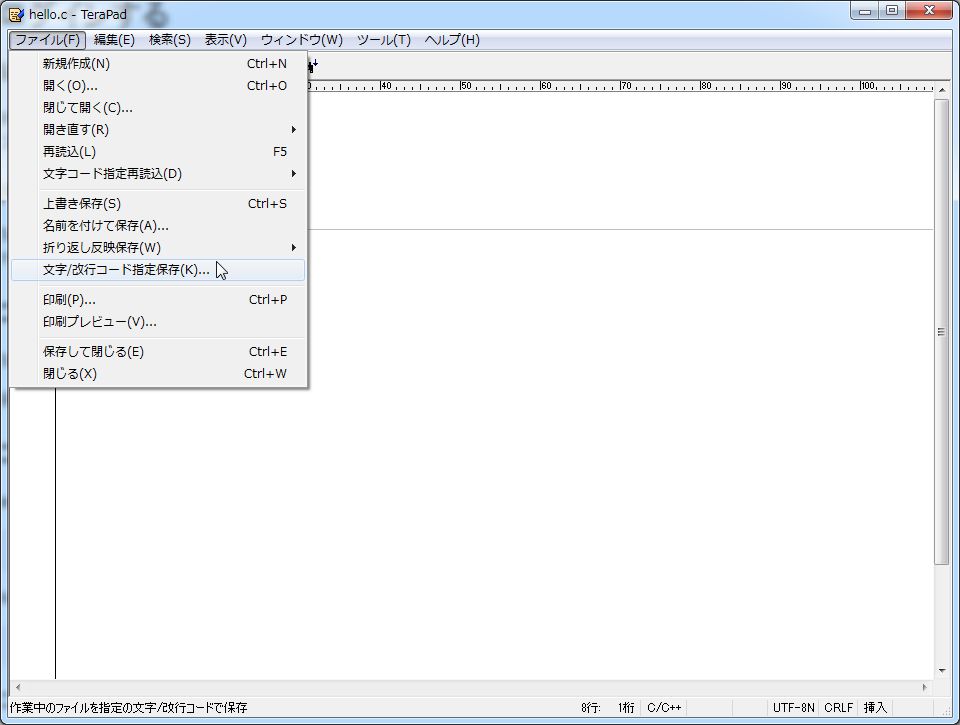Click the 挿入 insert mode indicator
960x725 pixels.
pyautogui.click(x=875, y=708)
